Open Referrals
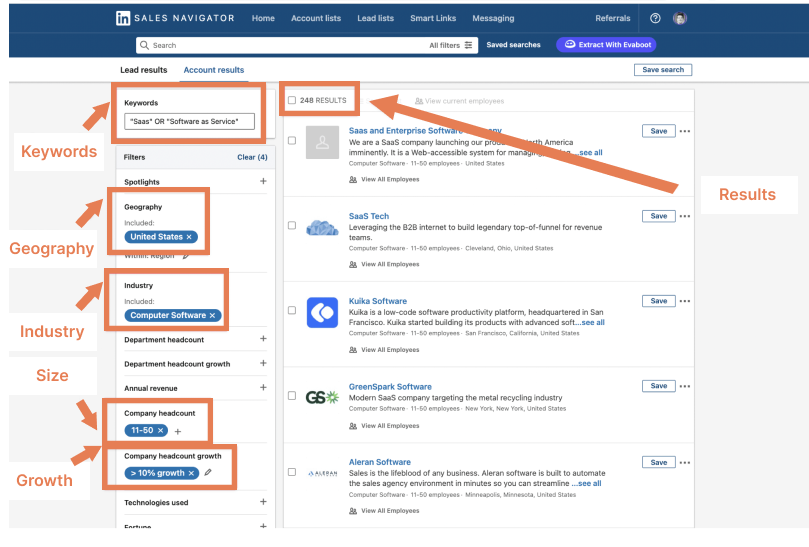This screenshot has width=809, height=547. tap(613, 18)
